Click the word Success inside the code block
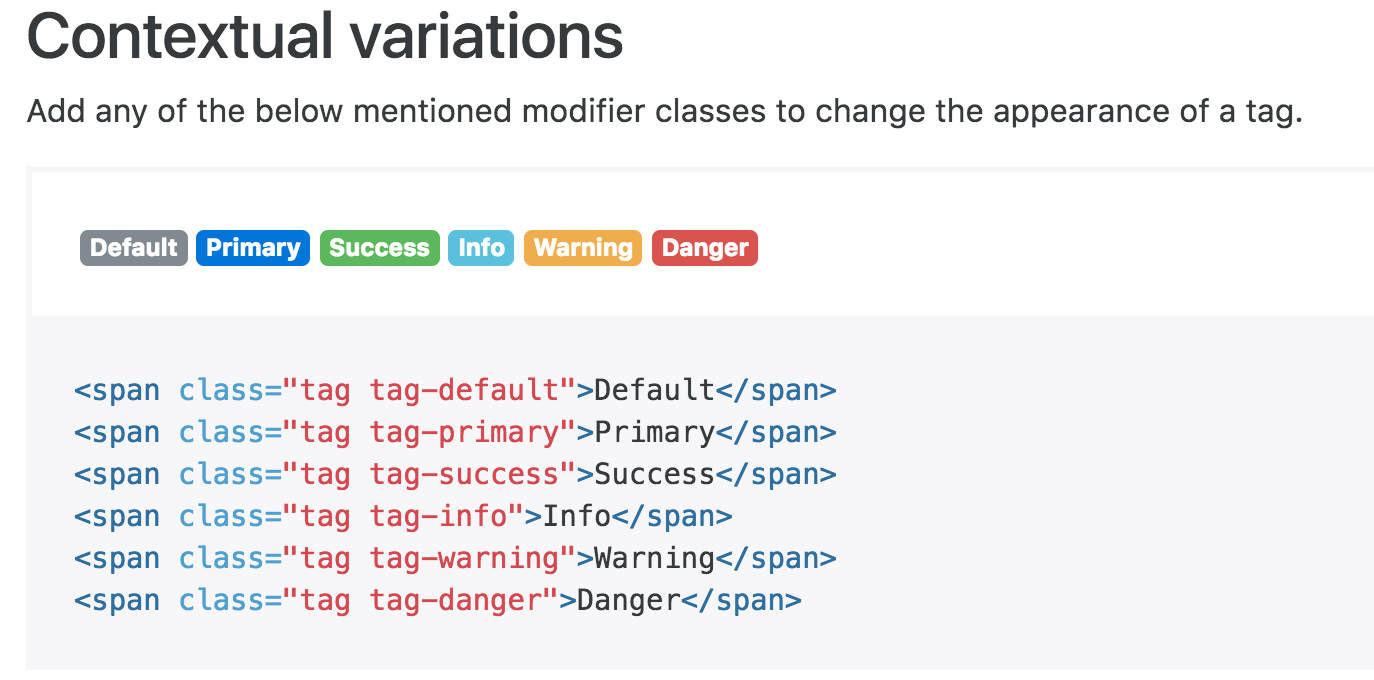Viewport: 1374px width, 680px height. pos(654,474)
